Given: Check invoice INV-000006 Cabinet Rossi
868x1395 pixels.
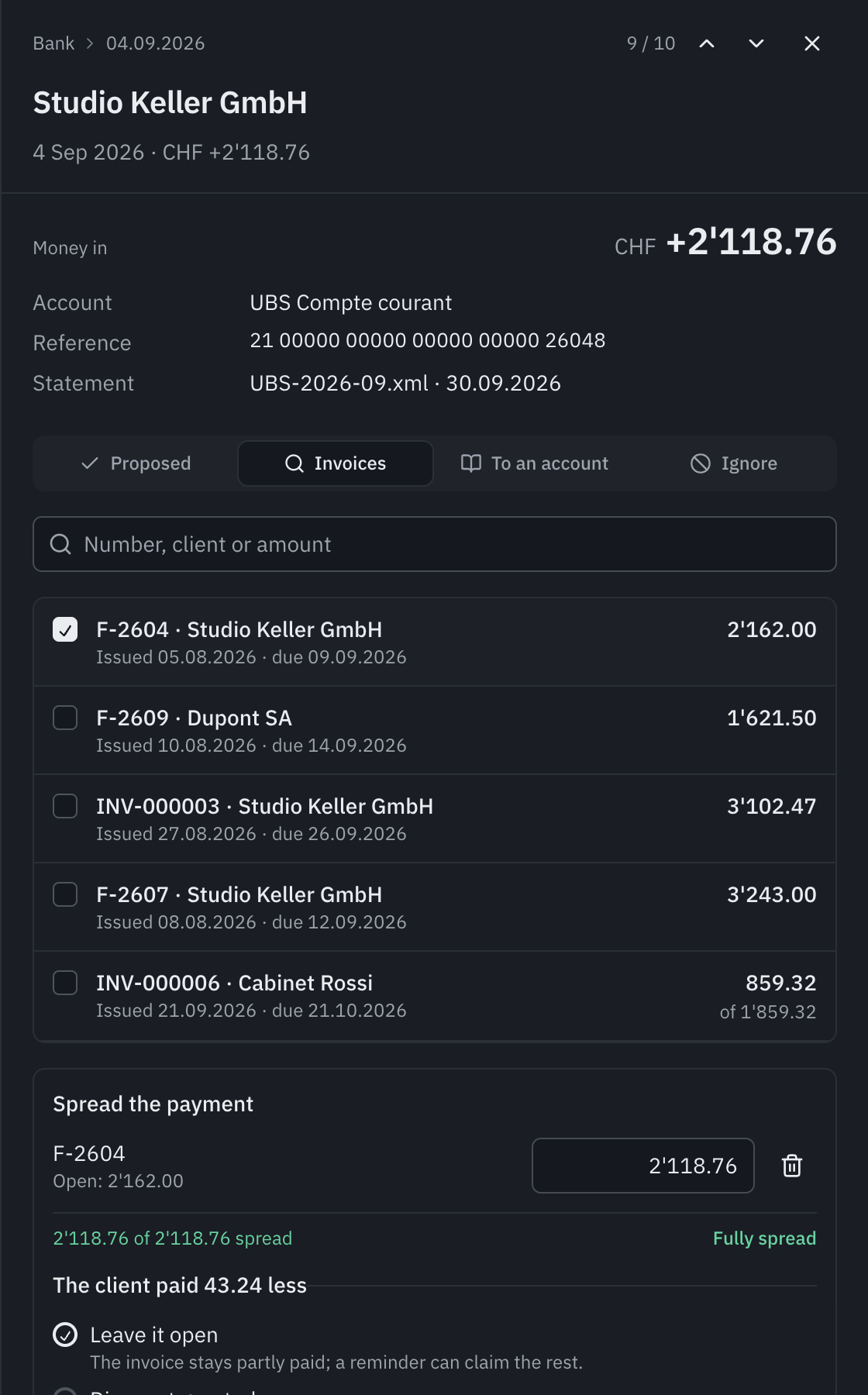Looking at the screenshot, I should click(x=65, y=983).
